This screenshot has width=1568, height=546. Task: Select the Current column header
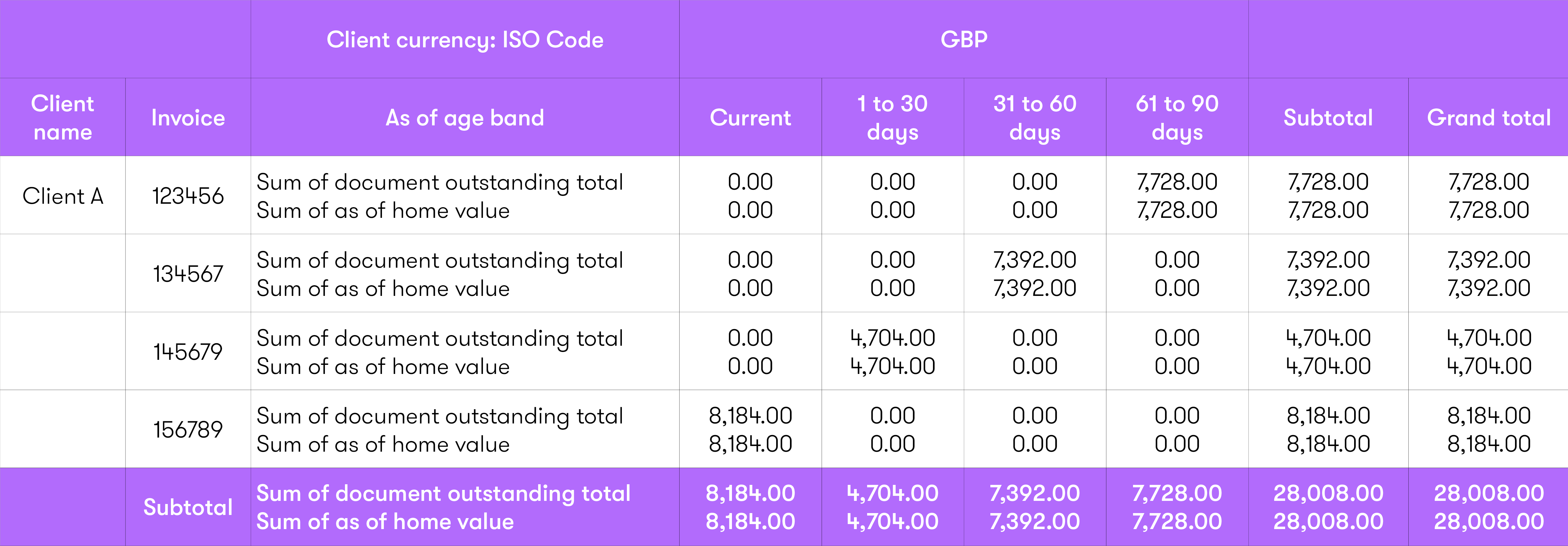pyautogui.click(x=750, y=118)
